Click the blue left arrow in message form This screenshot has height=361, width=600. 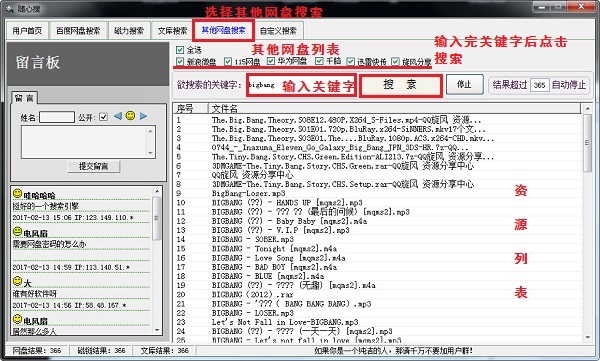[118, 116]
